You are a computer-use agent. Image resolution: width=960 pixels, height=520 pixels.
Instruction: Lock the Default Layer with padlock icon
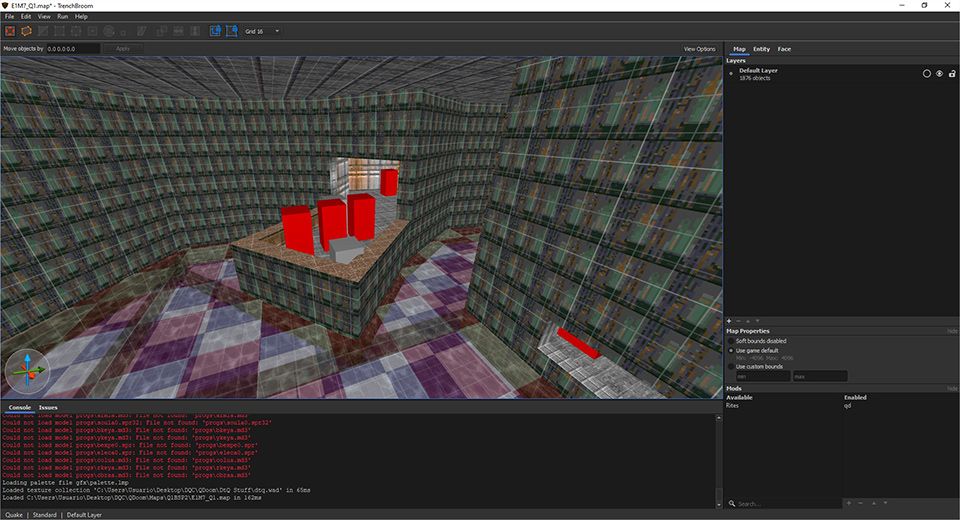coord(952,73)
